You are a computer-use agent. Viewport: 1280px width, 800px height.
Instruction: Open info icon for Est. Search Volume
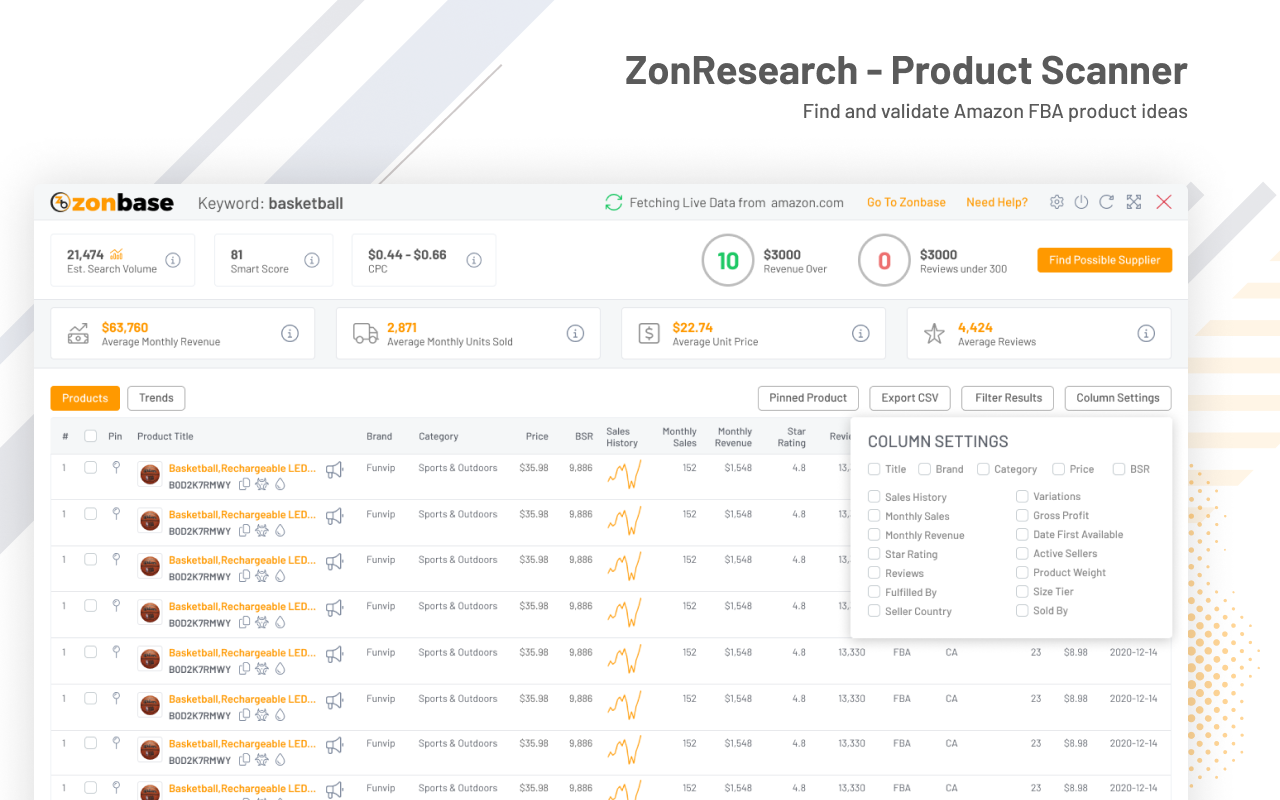pyautogui.click(x=173, y=260)
